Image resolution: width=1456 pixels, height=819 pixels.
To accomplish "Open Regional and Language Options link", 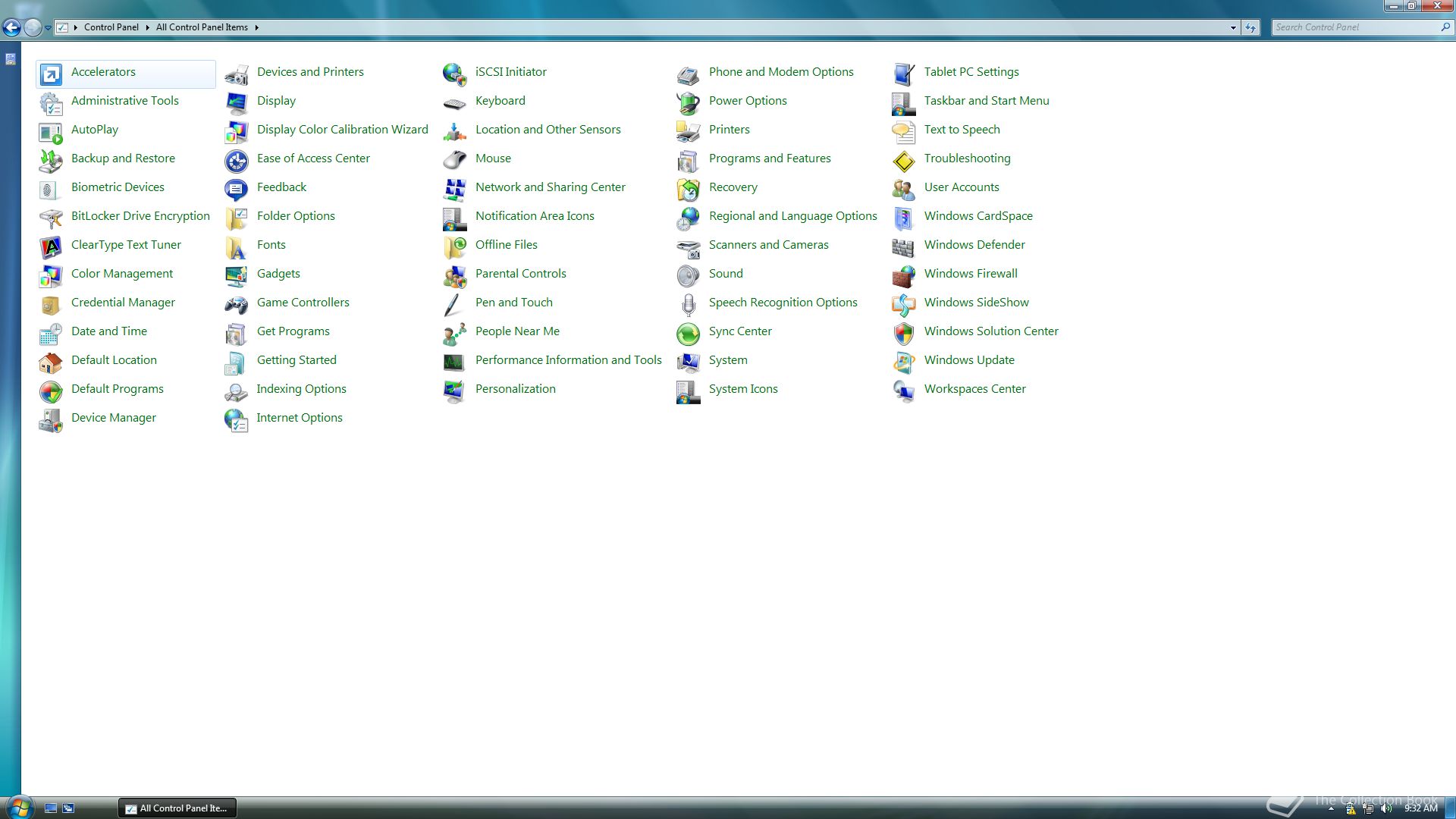I will 793,216.
